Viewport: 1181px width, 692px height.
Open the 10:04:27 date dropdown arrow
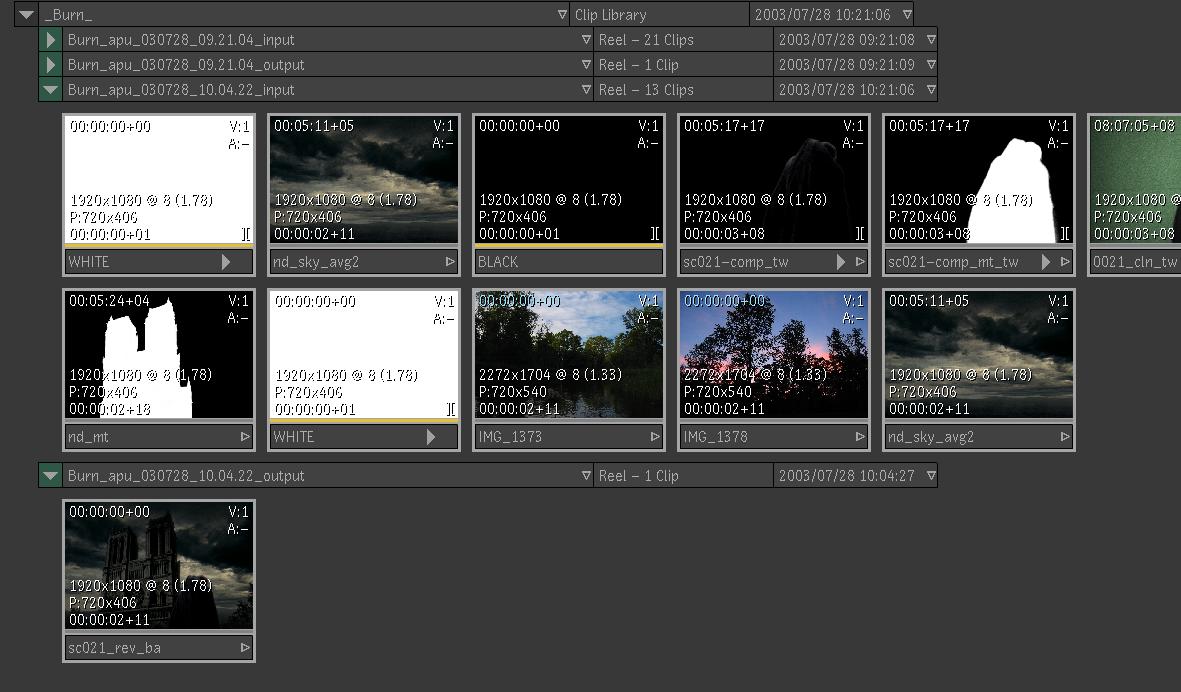click(931, 476)
